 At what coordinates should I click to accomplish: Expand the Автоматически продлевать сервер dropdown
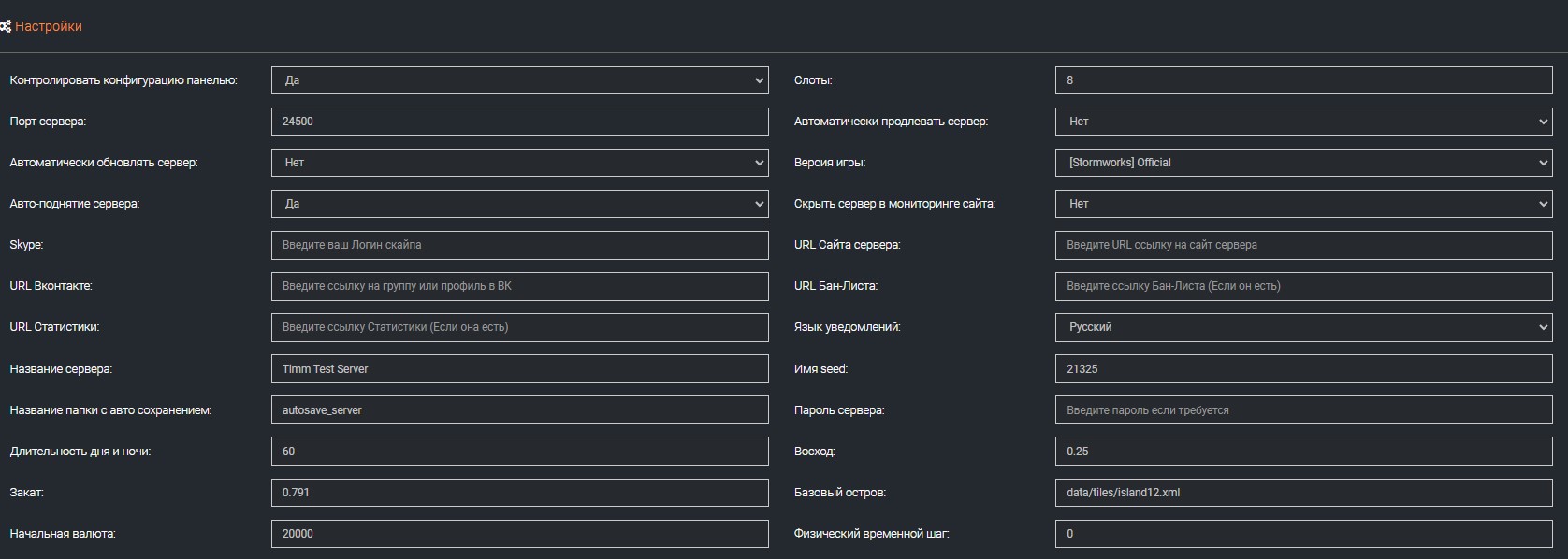pyautogui.click(x=1303, y=122)
